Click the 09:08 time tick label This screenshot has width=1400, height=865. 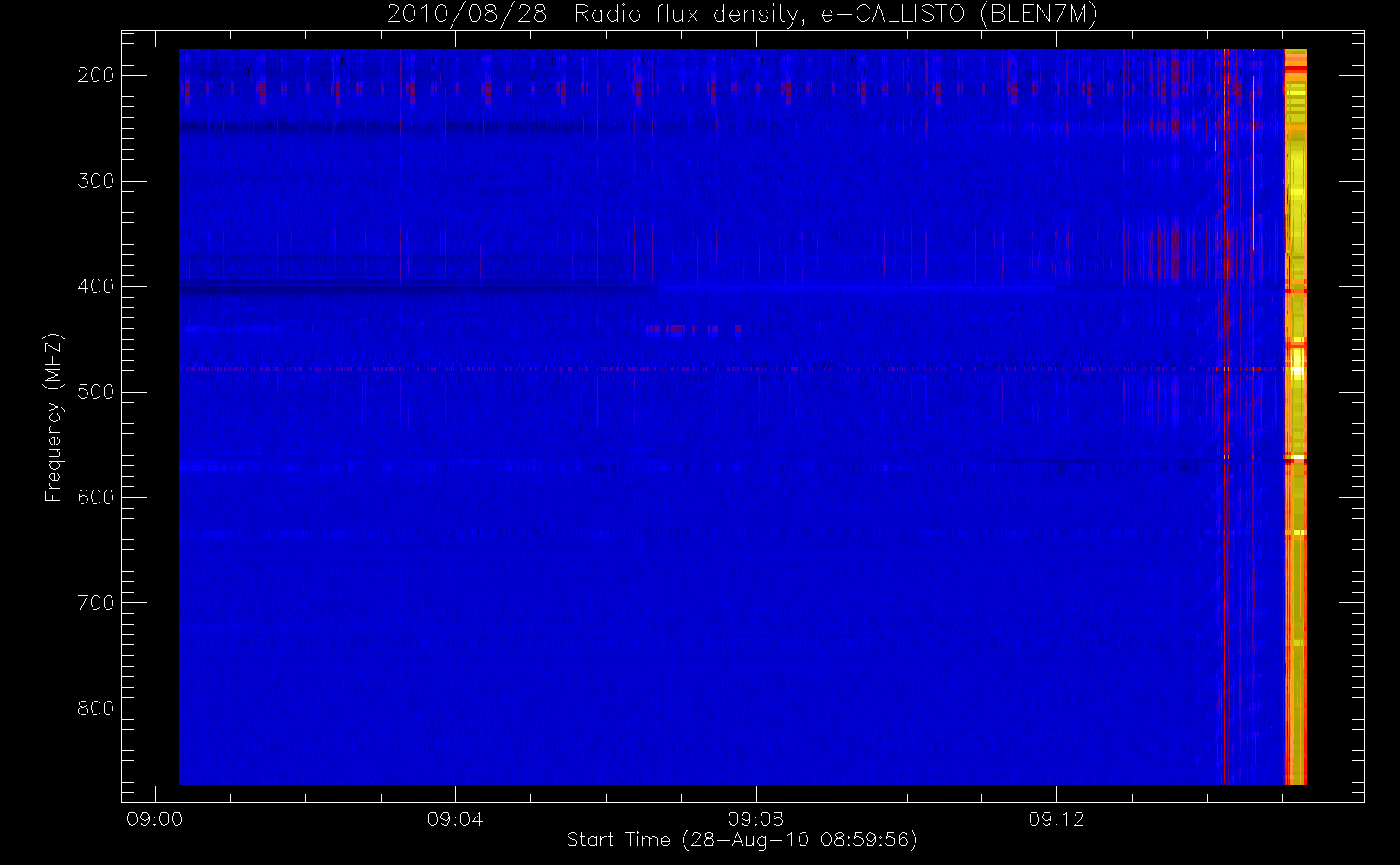pyautogui.click(x=755, y=819)
